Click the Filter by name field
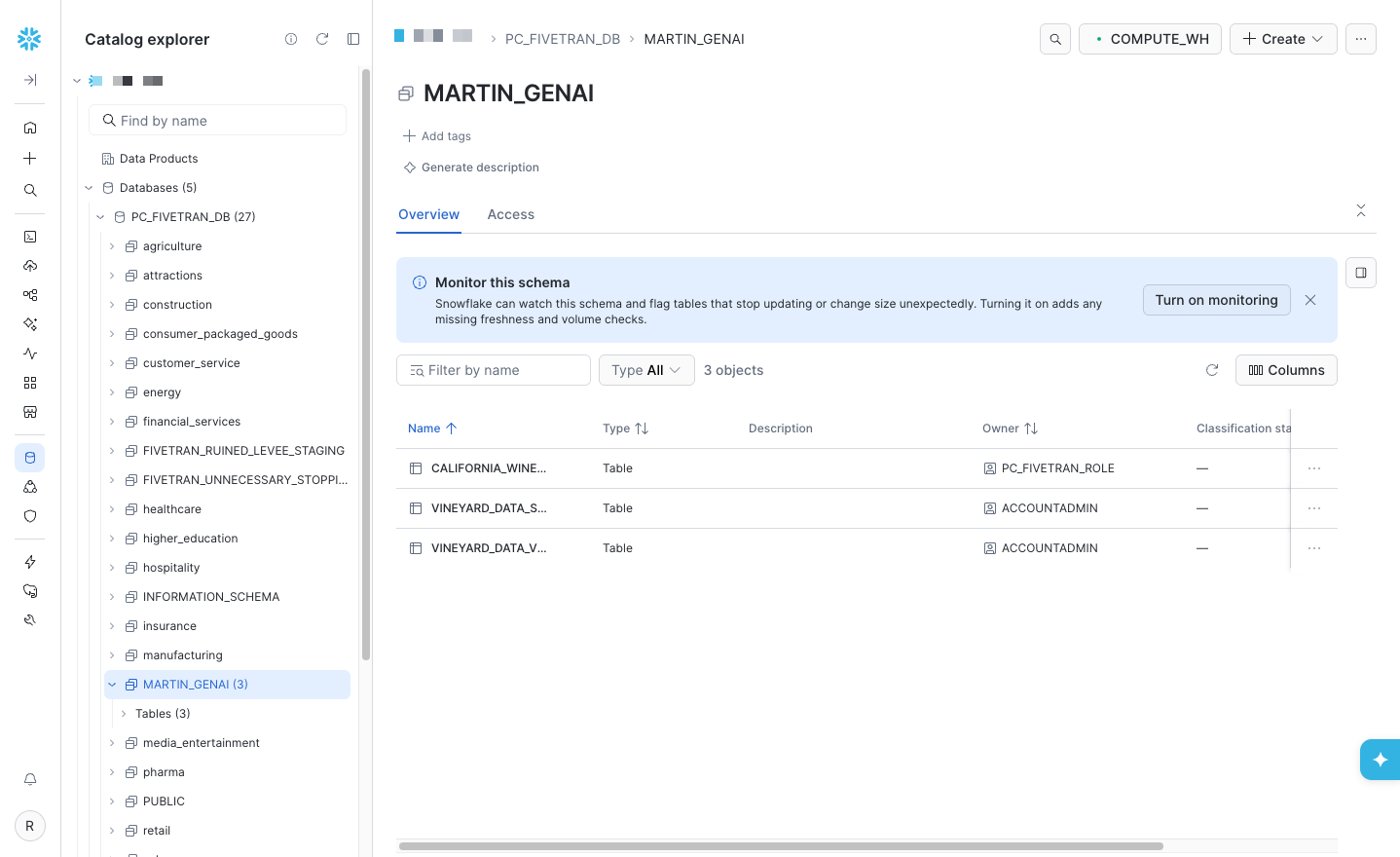This screenshot has height=857, width=1400. pyautogui.click(x=494, y=370)
